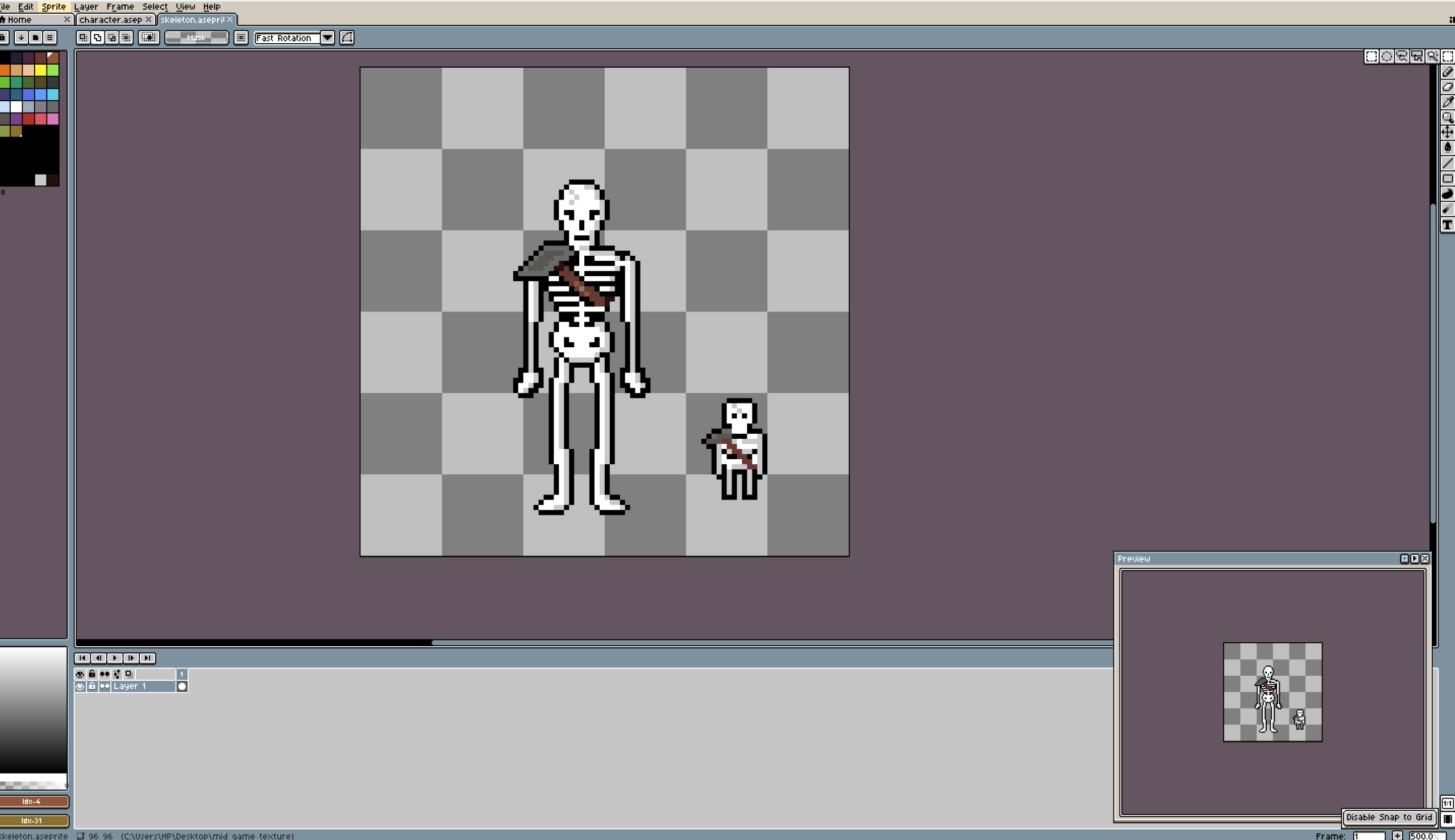Screen dimensions: 1455x840
Task: Select the Eraser tool
Action: (1447, 87)
